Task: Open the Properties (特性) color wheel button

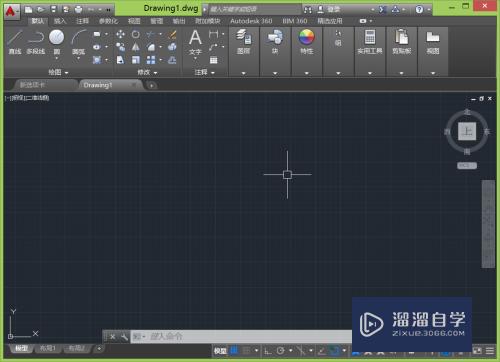Action: pyautogui.click(x=307, y=41)
